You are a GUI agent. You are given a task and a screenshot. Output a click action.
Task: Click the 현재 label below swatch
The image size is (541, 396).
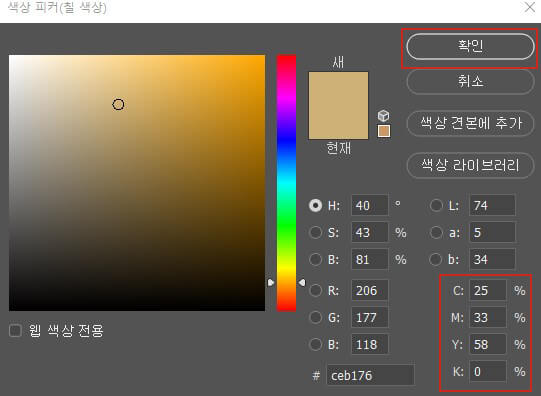coord(339,148)
